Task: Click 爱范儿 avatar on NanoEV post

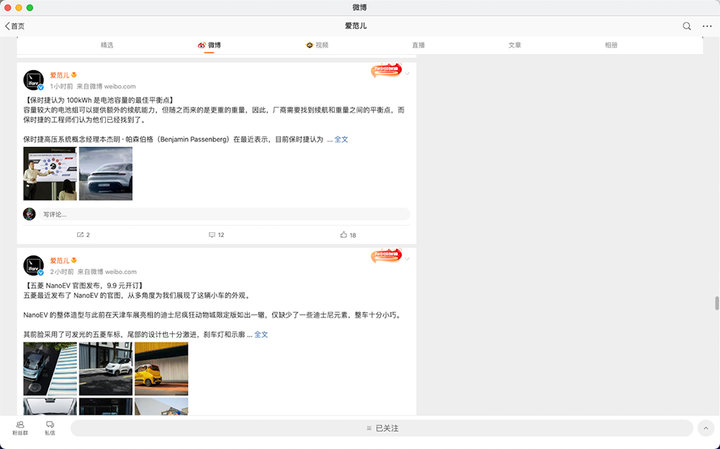Action: 32,265
